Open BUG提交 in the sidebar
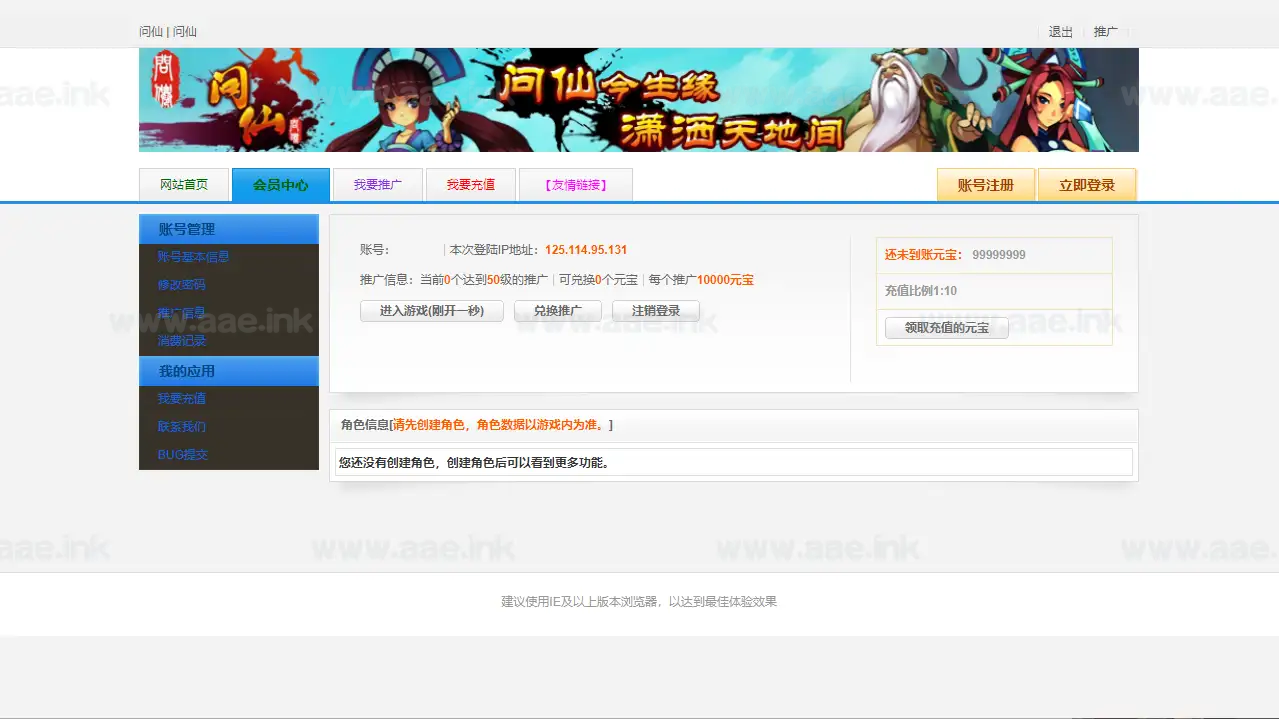The height and width of the screenshot is (719, 1279). coord(182,455)
